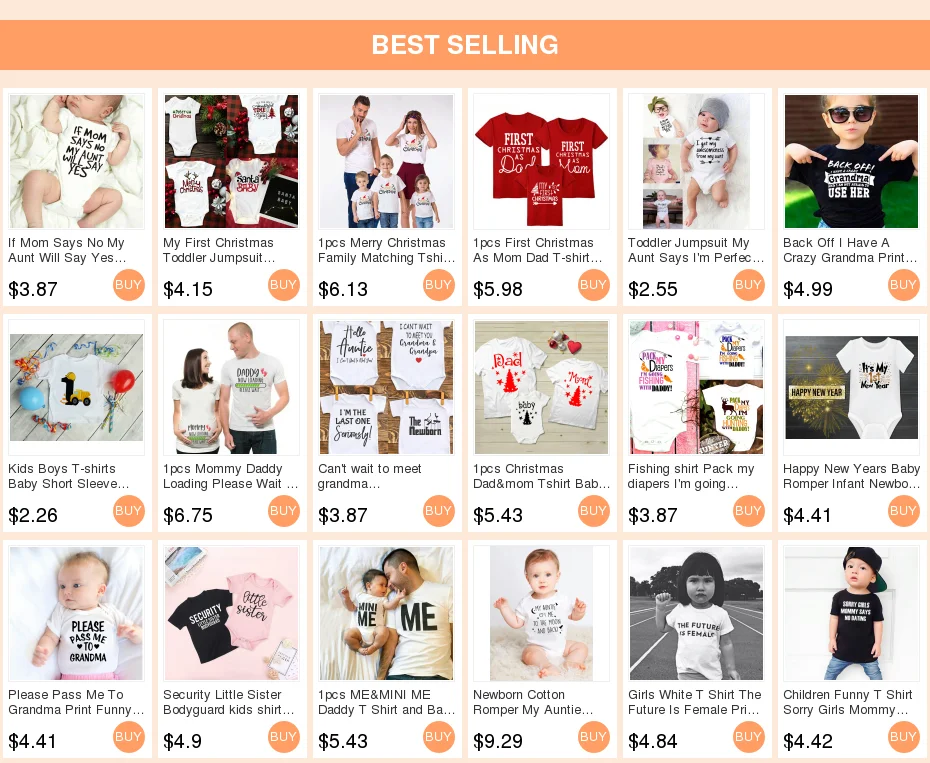Image resolution: width=930 pixels, height=763 pixels.
Task: Buy the $9.29 newborn cotton romper
Action: pos(594,737)
